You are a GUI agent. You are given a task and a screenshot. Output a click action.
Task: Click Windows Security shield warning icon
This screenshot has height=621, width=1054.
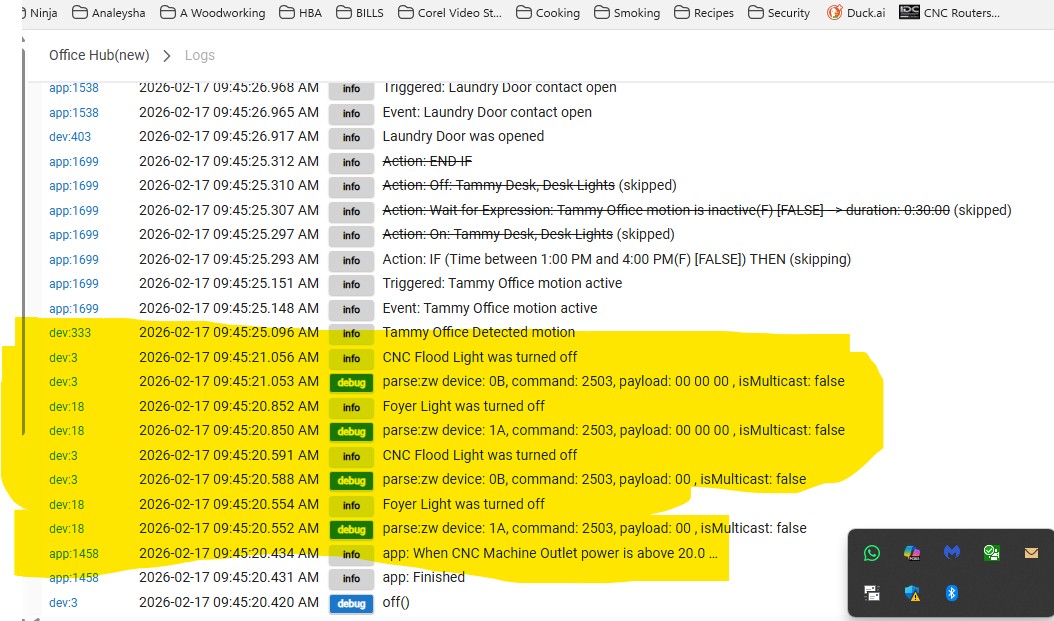click(912, 593)
